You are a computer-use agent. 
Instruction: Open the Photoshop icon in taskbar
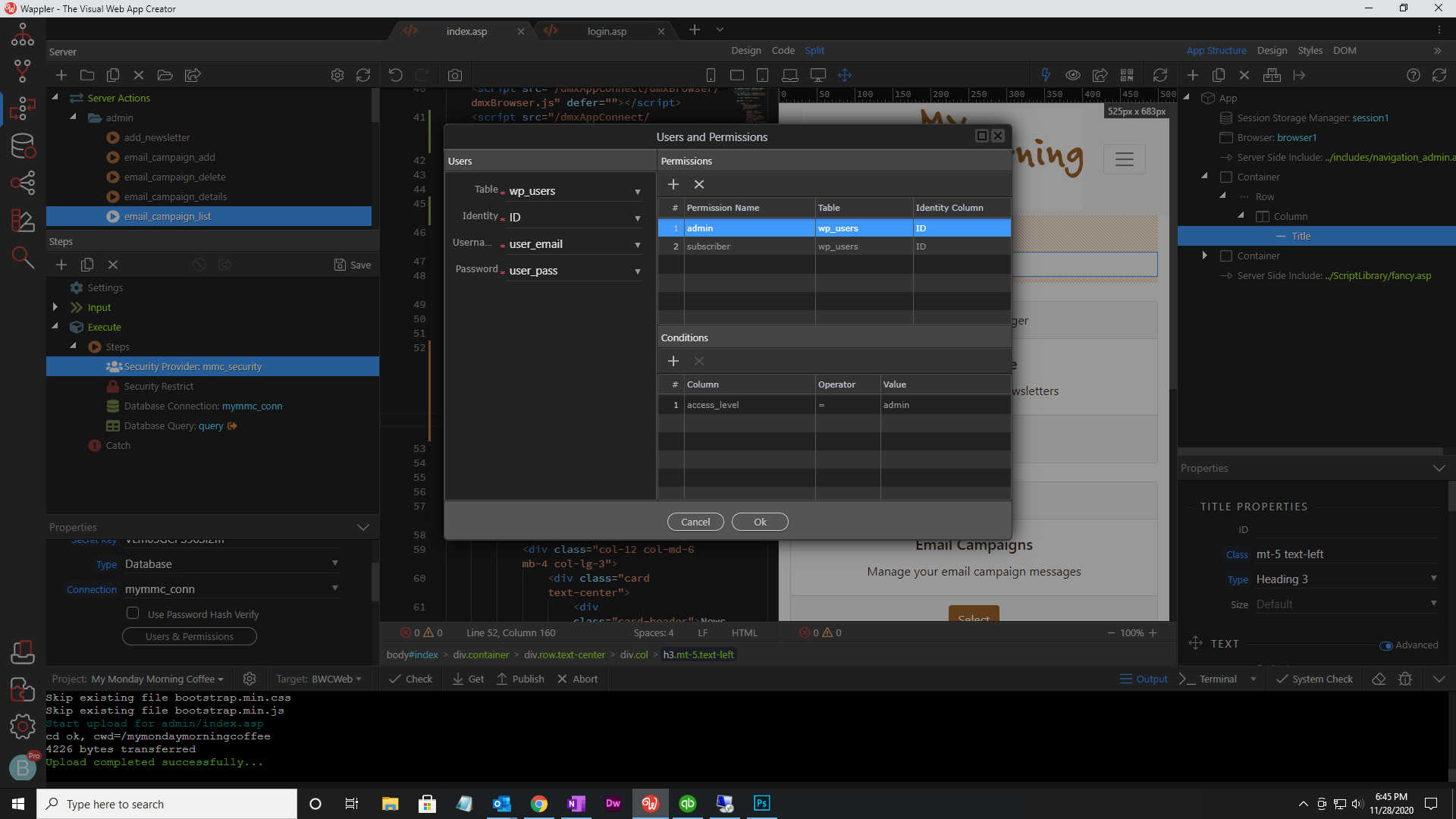click(x=761, y=803)
